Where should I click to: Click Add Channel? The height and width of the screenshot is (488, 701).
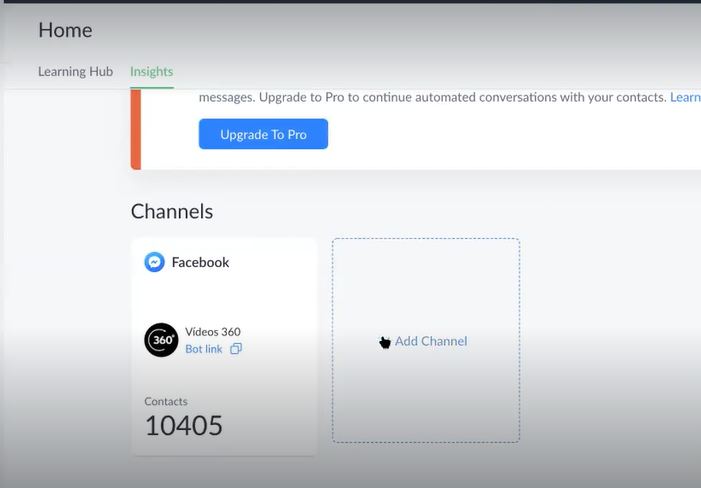pos(431,341)
